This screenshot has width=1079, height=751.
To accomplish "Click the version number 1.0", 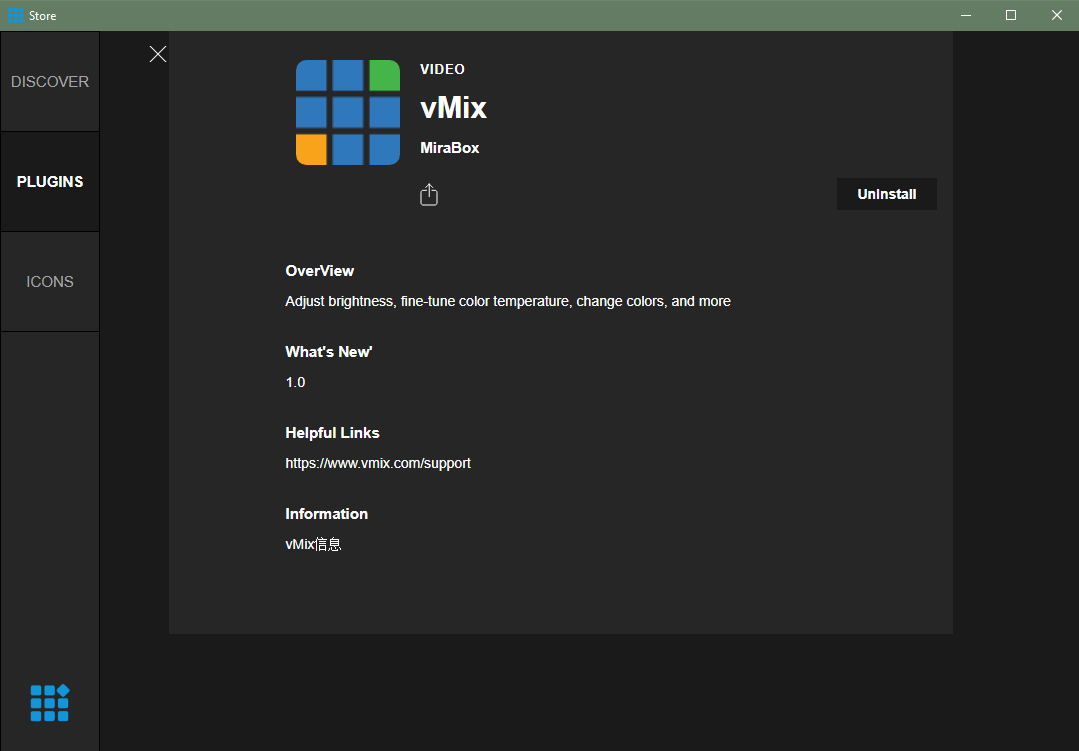I will coord(295,382).
